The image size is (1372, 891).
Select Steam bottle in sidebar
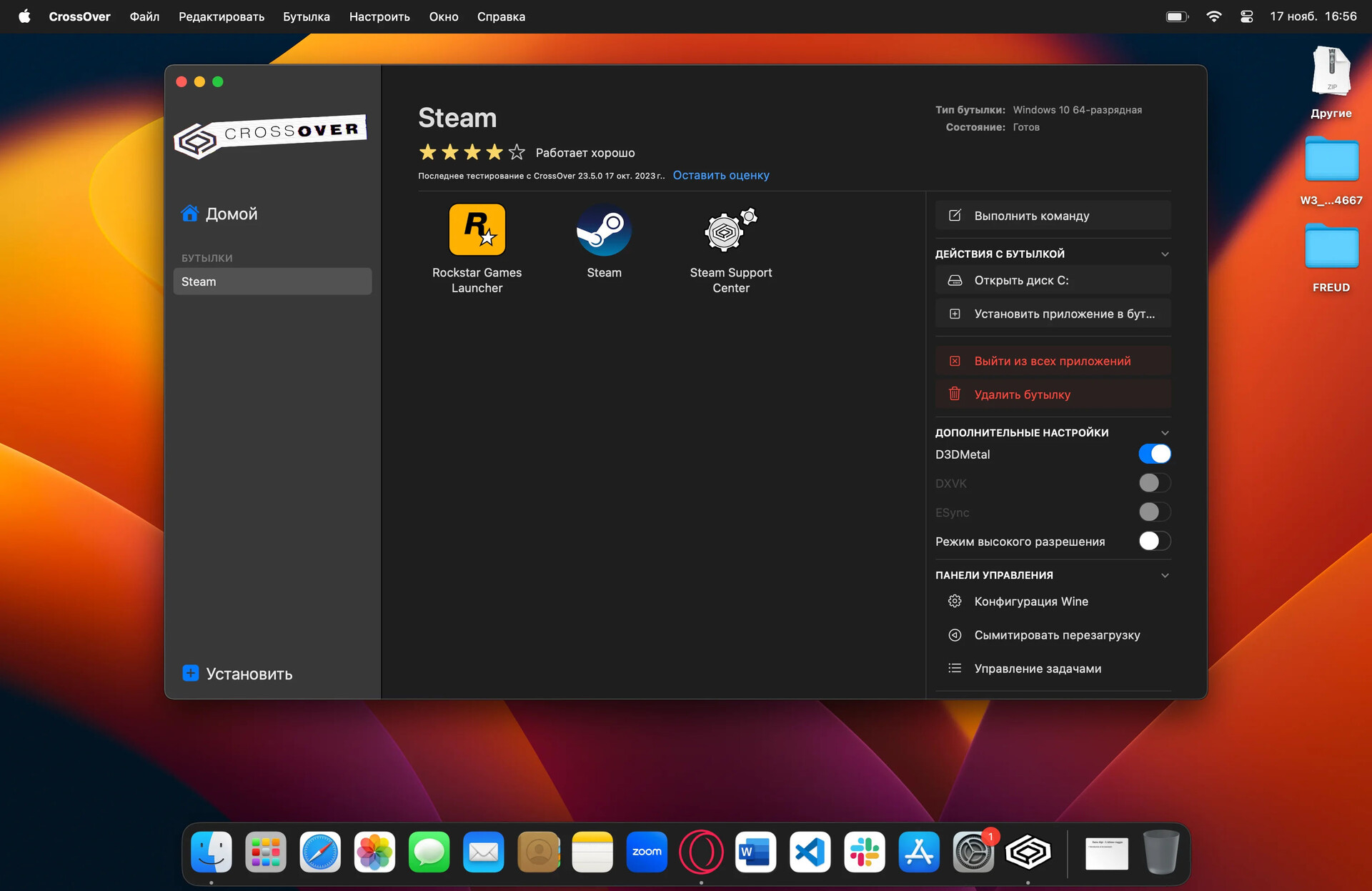pyautogui.click(x=272, y=282)
